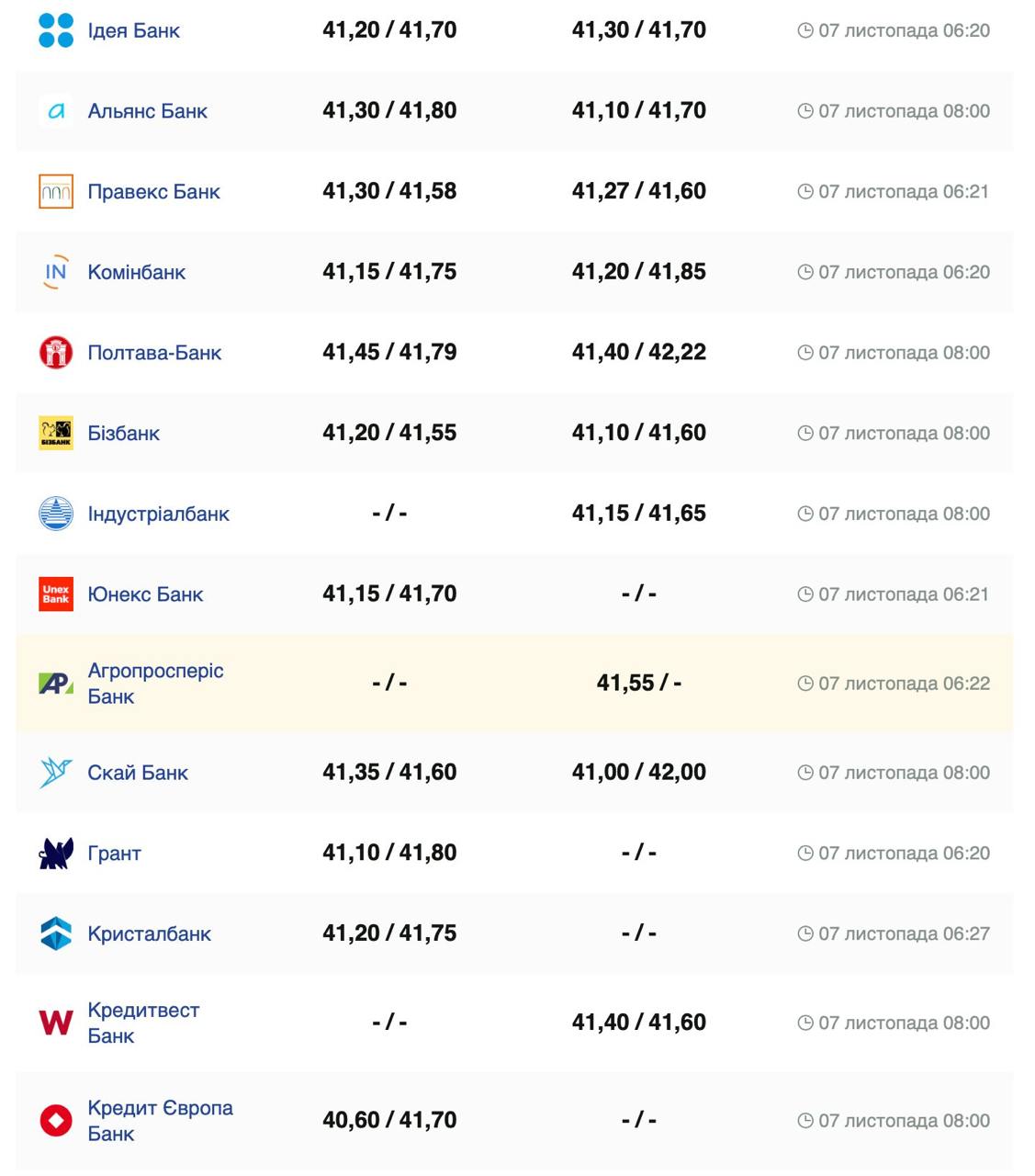Screen dimensions: 1035x1176
Task: Click the Правекс Банк 41,30 / 41,58 rate
Action: (389, 191)
